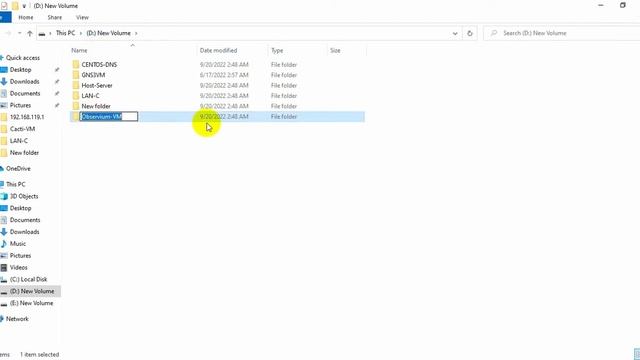
Task: Open Customize Quick Access Toolbar dropdown
Action: click(x=24, y=6)
